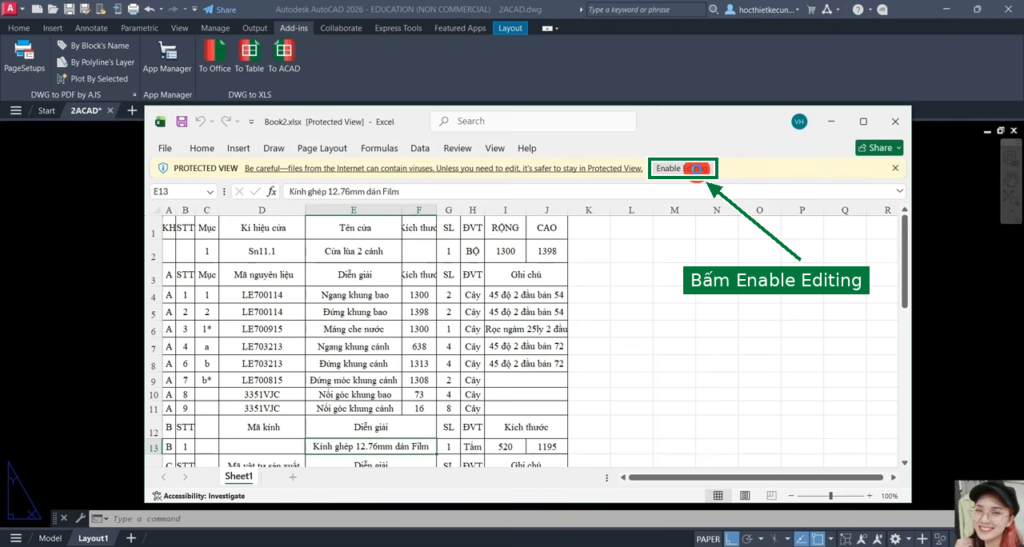Click the search magnifier in AutoCAD title bar

pos(714,10)
